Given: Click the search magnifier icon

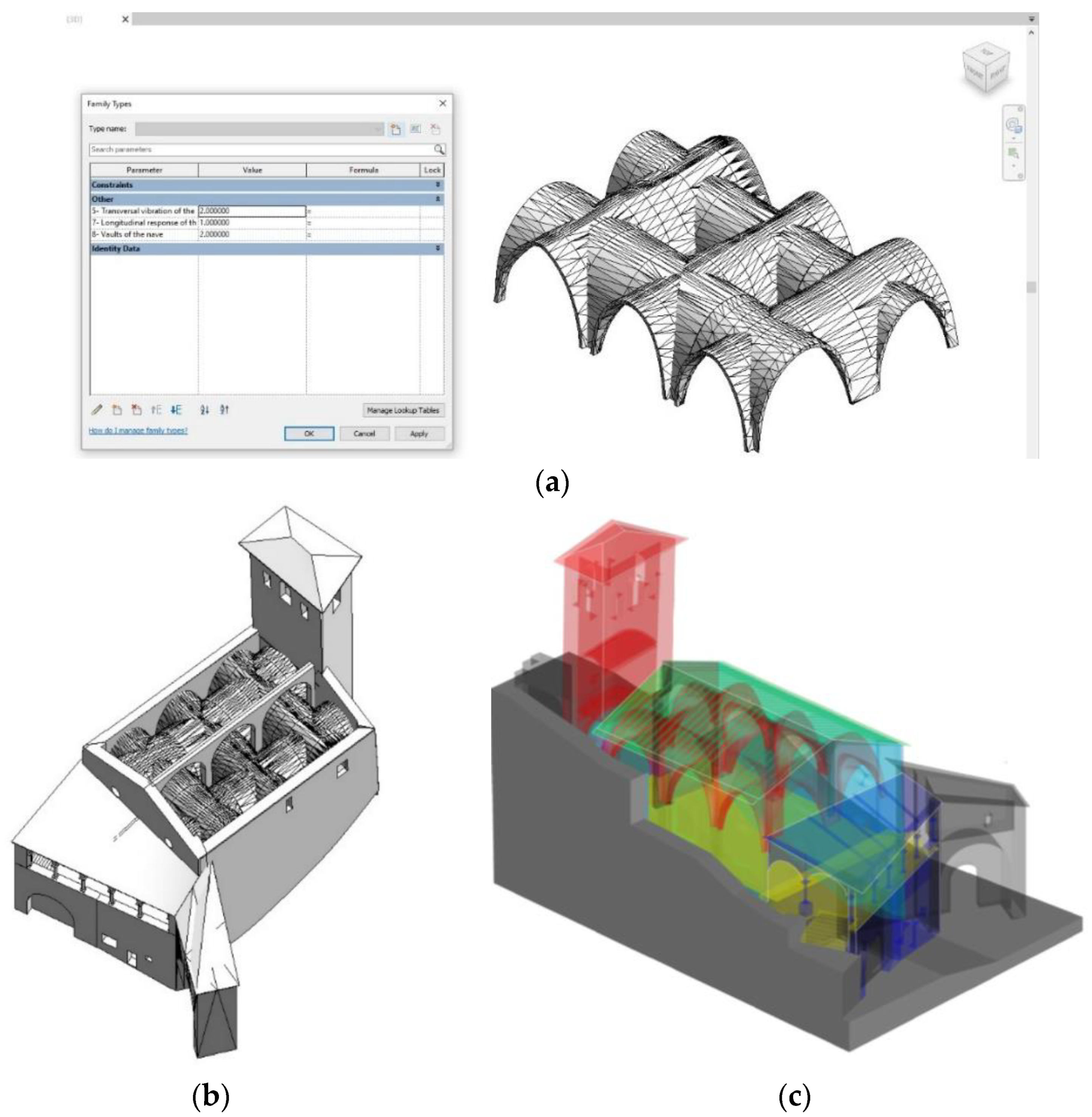Looking at the screenshot, I should (439, 149).
